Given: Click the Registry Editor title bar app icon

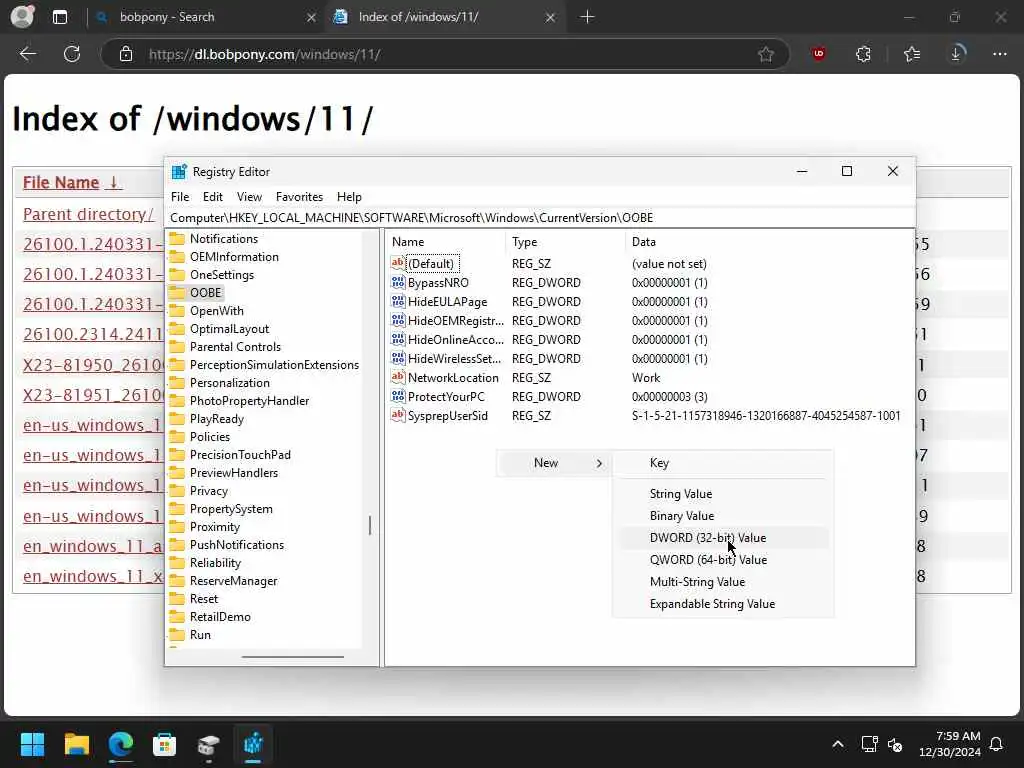Looking at the screenshot, I should [x=179, y=172].
